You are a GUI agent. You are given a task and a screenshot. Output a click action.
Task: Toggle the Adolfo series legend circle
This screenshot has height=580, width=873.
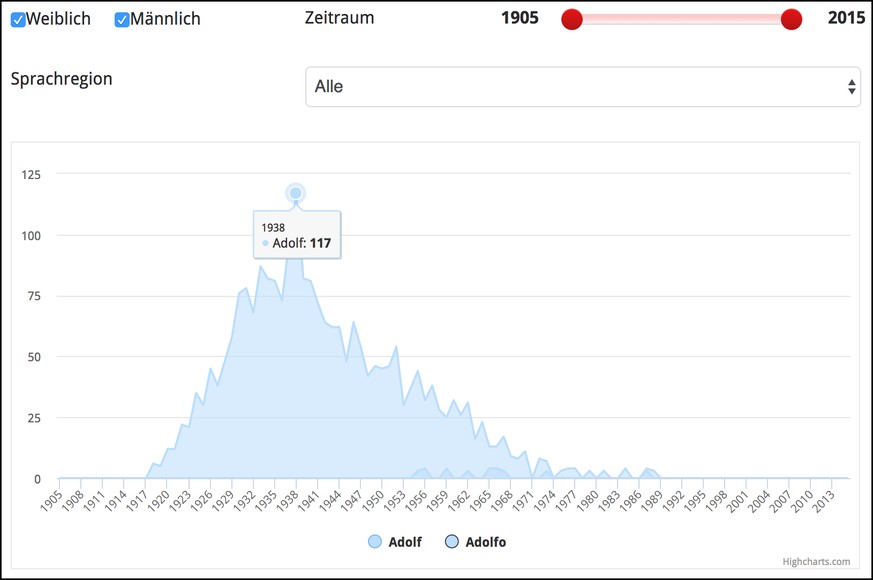pyautogui.click(x=452, y=542)
